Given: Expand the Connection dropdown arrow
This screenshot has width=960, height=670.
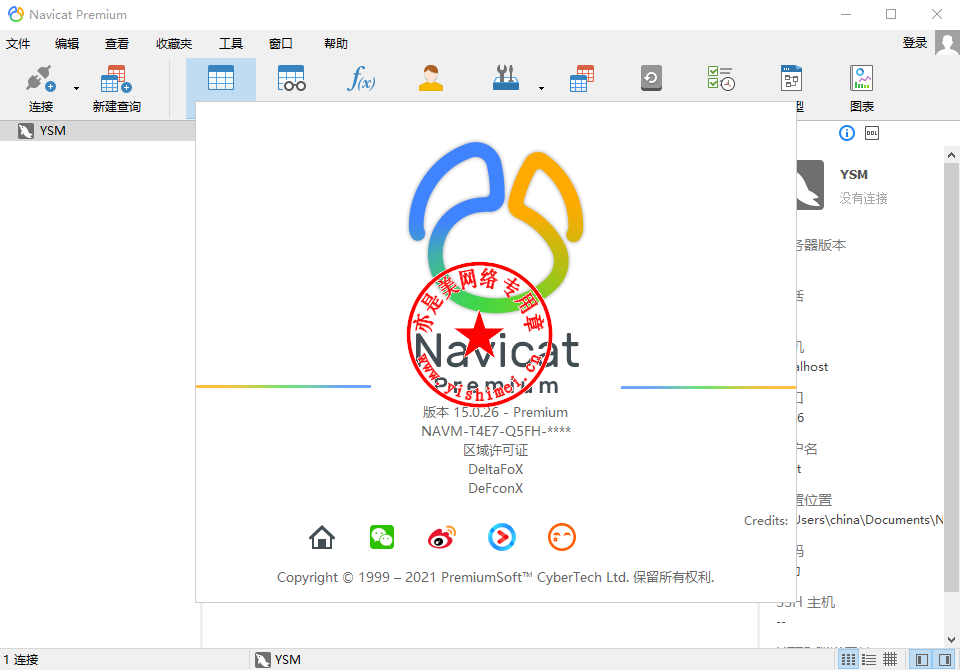Looking at the screenshot, I should click(x=77, y=88).
